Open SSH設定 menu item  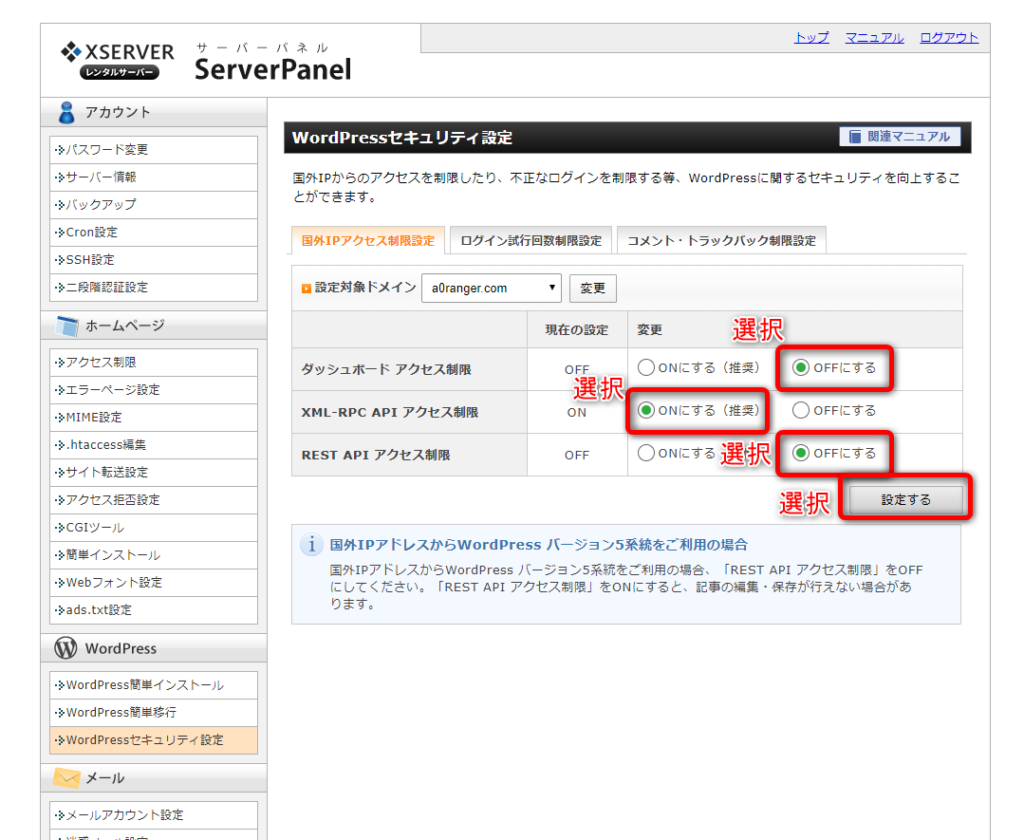153,259
